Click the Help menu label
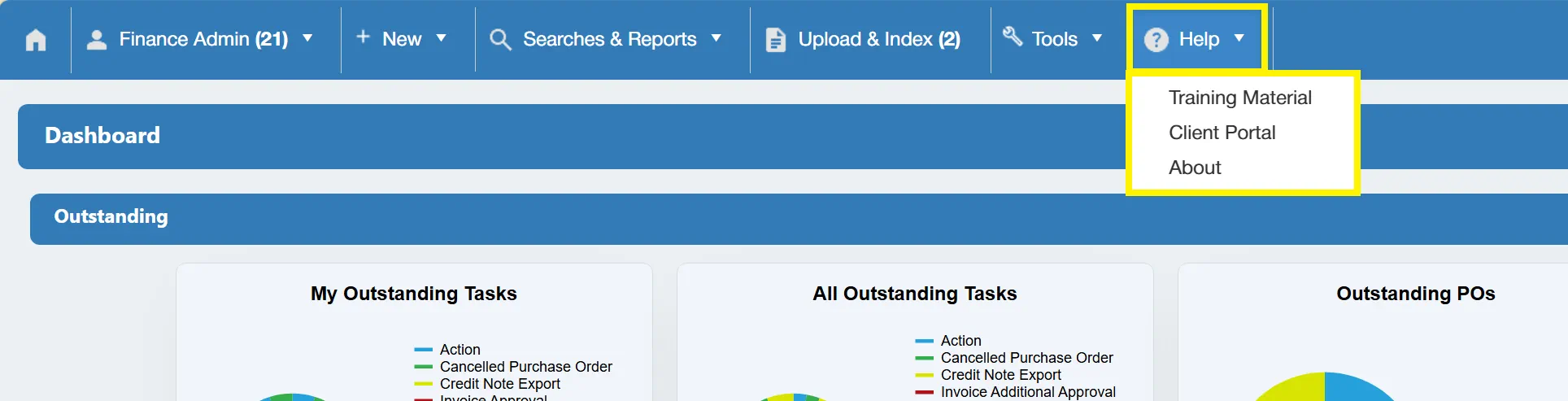1568x401 pixels. (x=1199, y=39)
